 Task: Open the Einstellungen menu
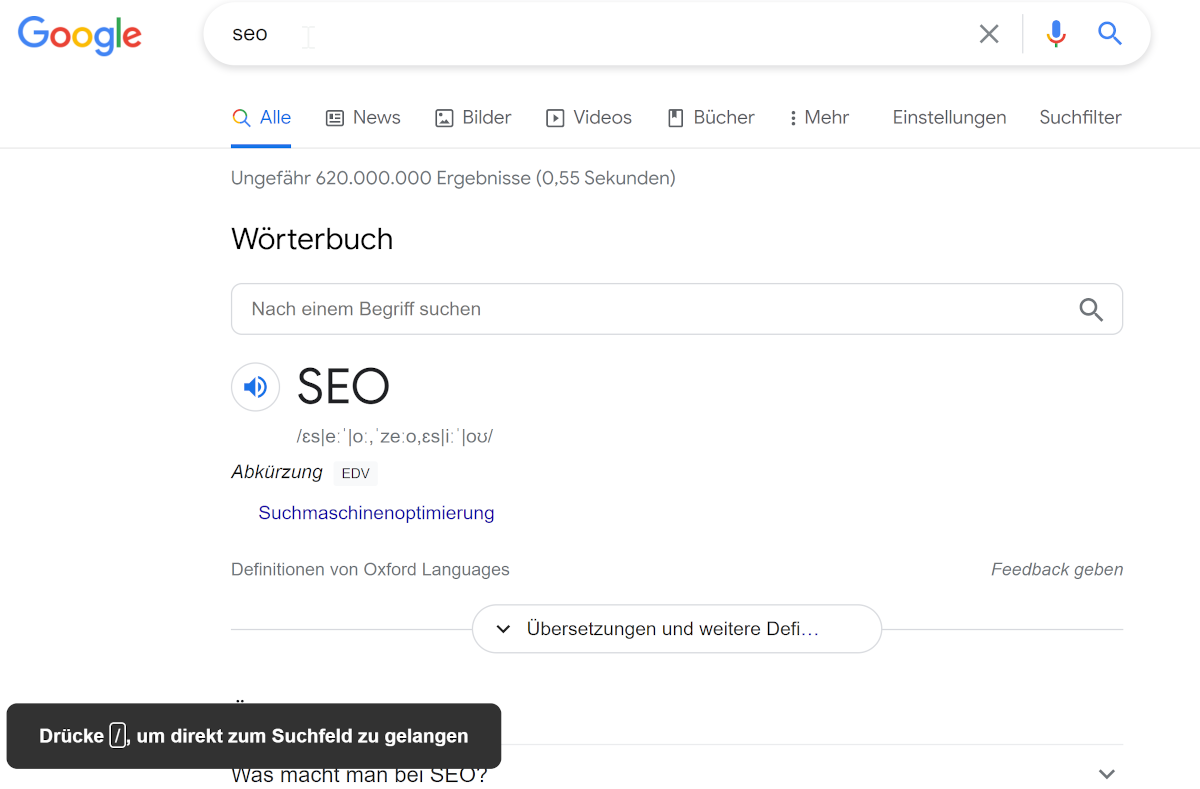point(948,117)
